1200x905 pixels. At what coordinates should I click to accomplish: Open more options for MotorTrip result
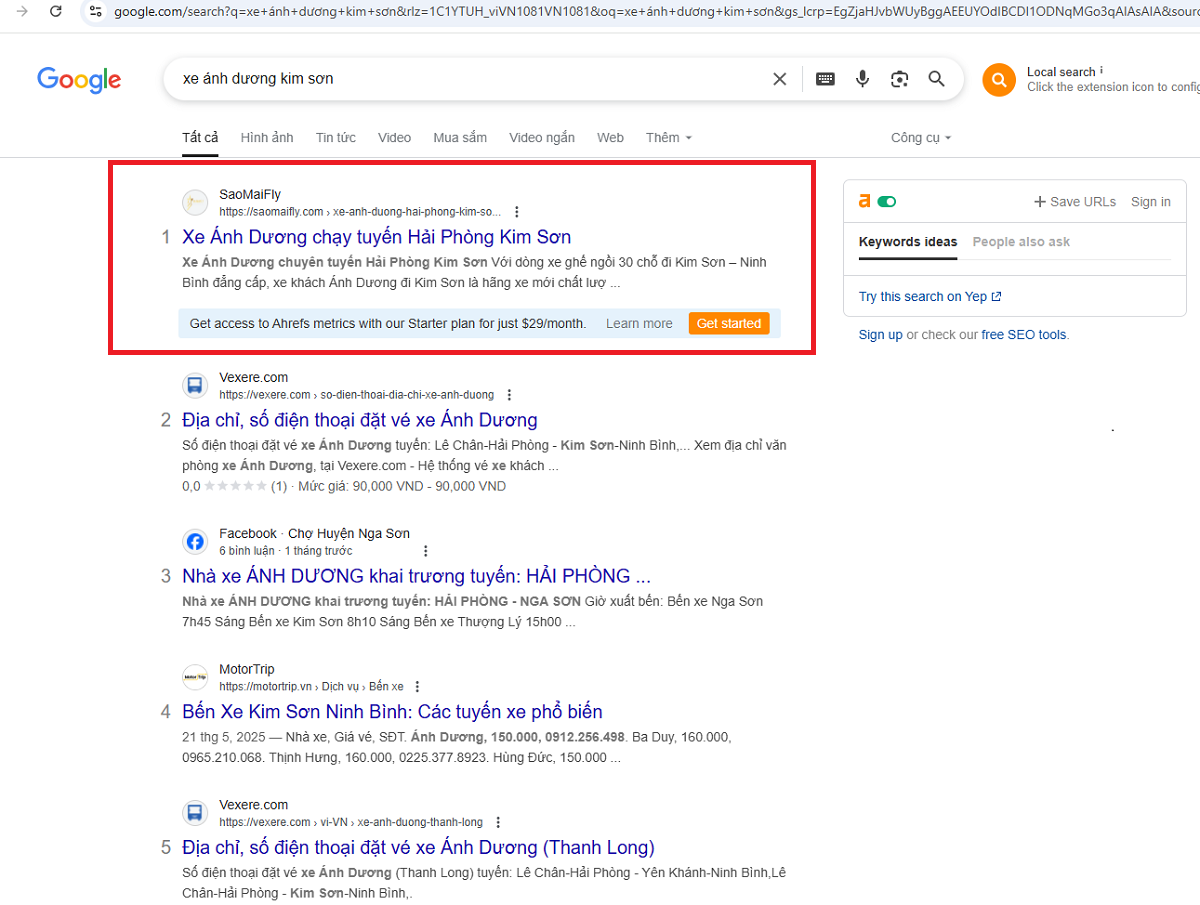point(418,687)
